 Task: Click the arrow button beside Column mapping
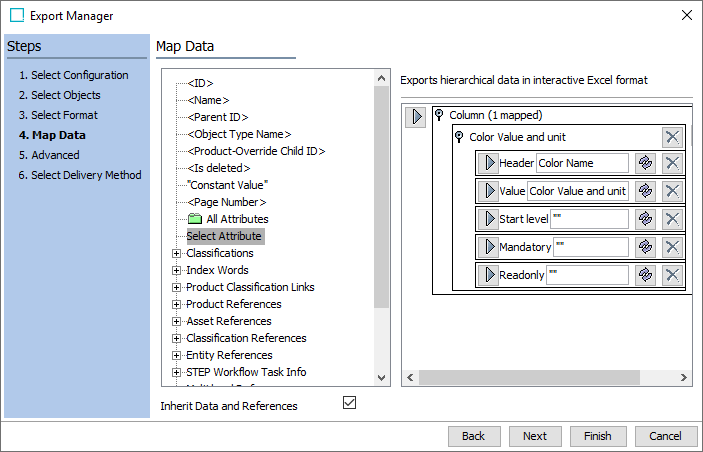tap(415, 117)
